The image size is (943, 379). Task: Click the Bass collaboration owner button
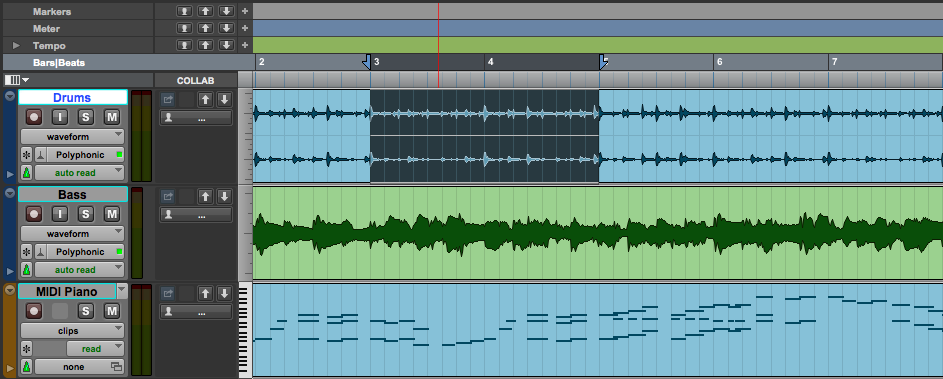pyautogui.click(x=195, y=215)
